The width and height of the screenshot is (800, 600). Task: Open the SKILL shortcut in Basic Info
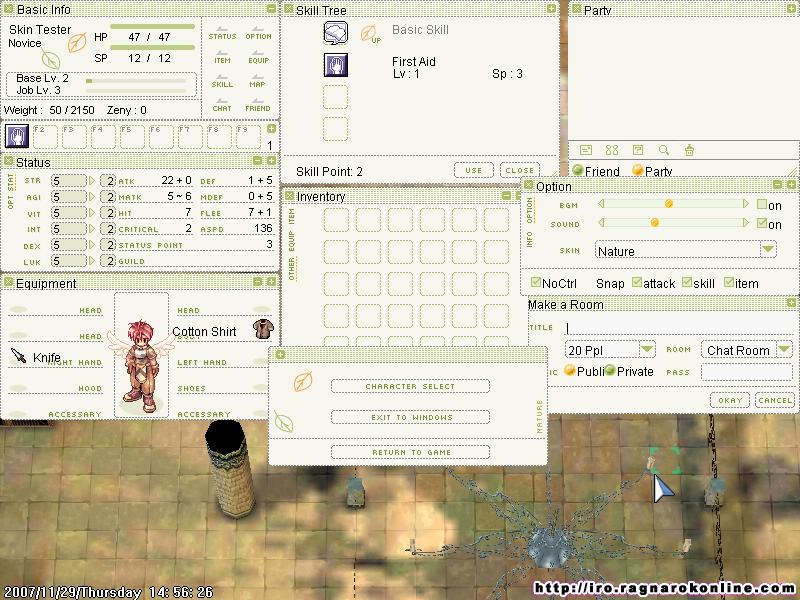pyautogui.click(x=222, y=81)
